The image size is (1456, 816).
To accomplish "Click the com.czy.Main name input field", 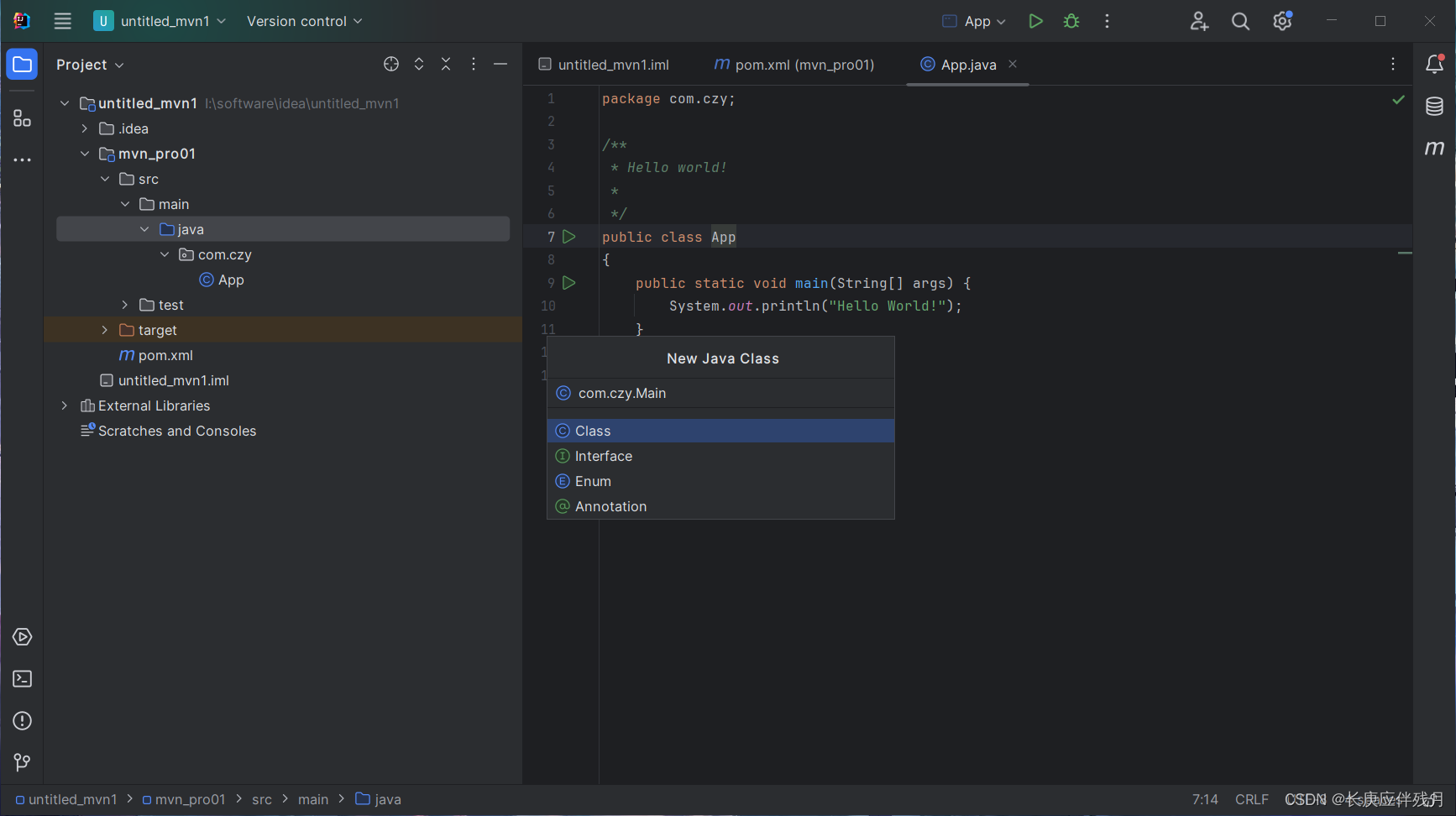I will pos(720,393).
